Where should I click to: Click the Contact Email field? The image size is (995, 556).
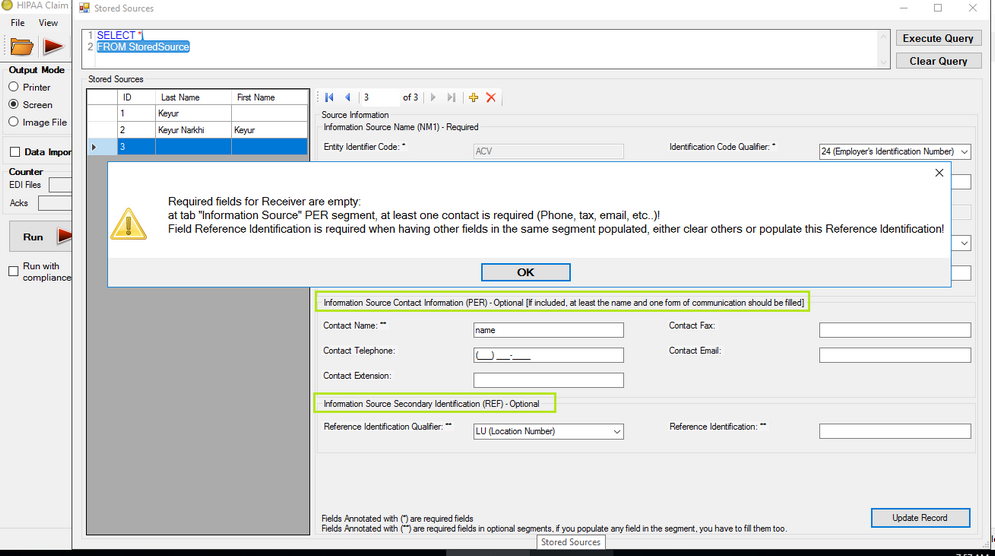pos(895,355)
